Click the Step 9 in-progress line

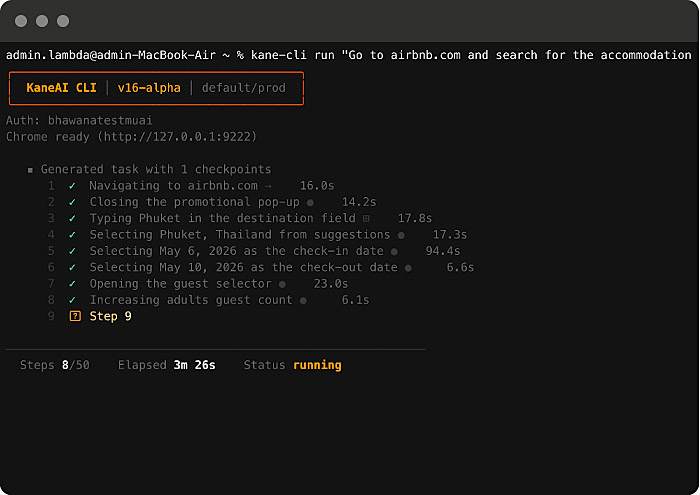click(110, 317)
